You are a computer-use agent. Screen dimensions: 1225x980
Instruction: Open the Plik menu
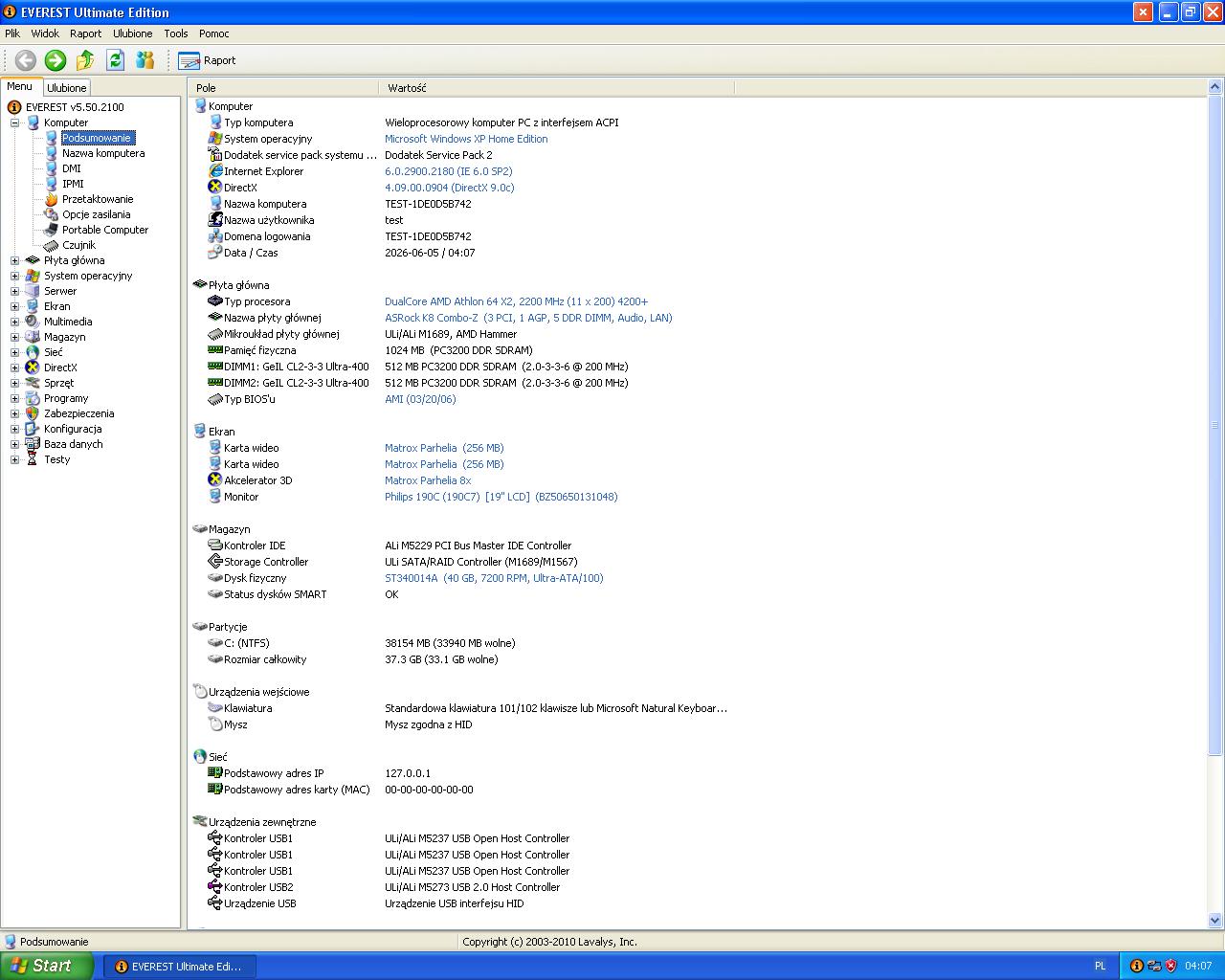(12, 33)
